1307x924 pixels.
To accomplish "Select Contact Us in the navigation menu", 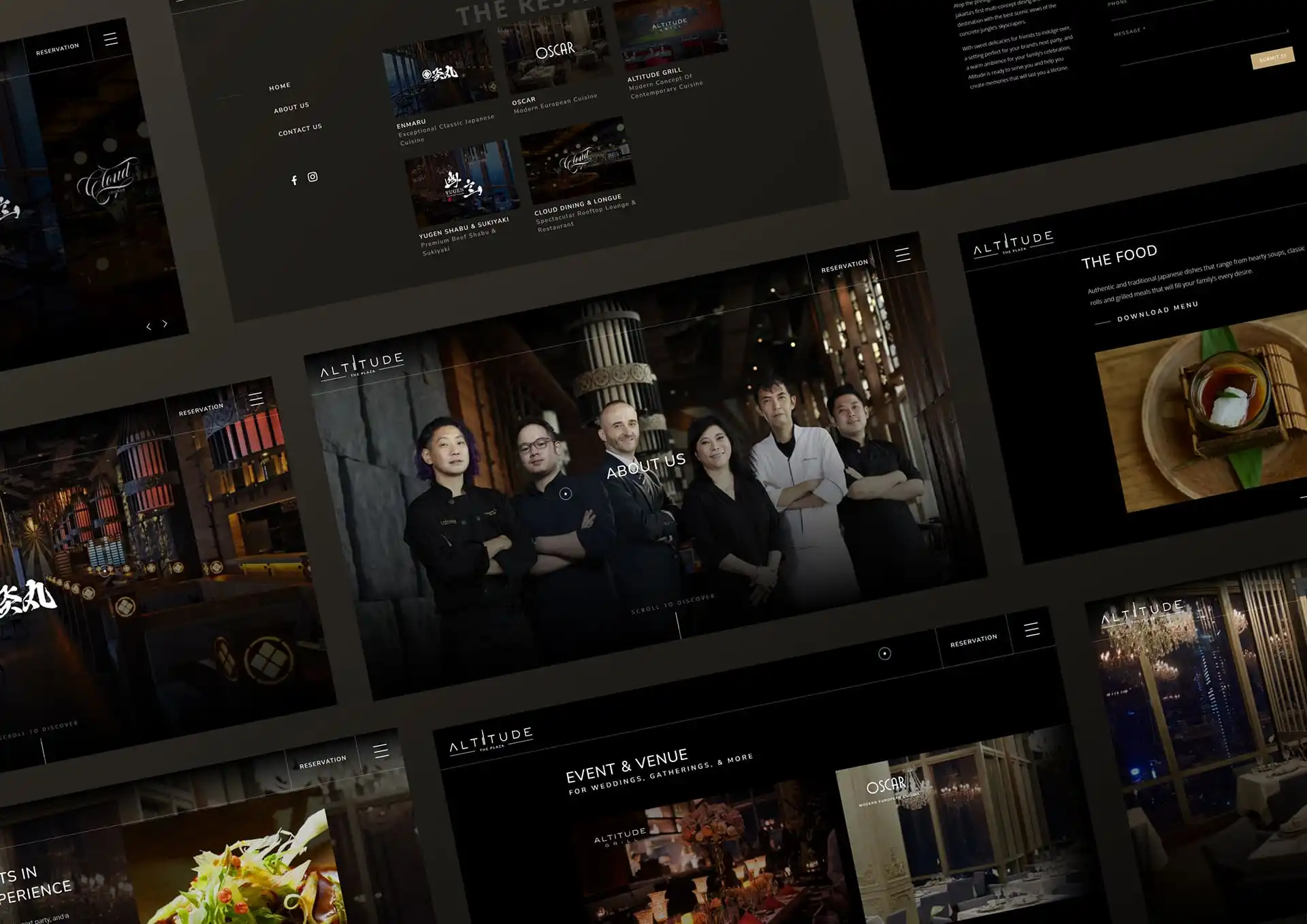I will point(300,130).
